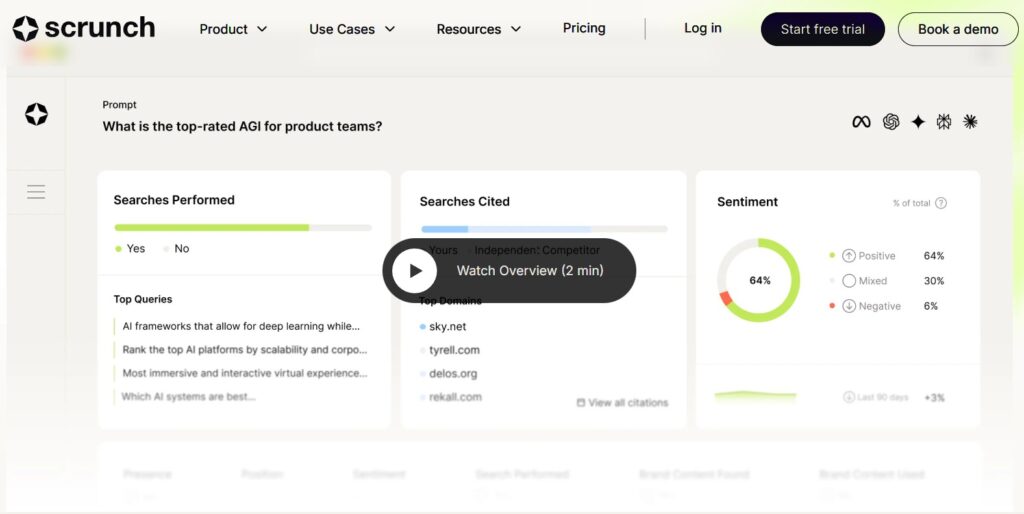Open the sidebar hamburger menu
Viewport: 1024px width, 514px height.
coord(36,192)
